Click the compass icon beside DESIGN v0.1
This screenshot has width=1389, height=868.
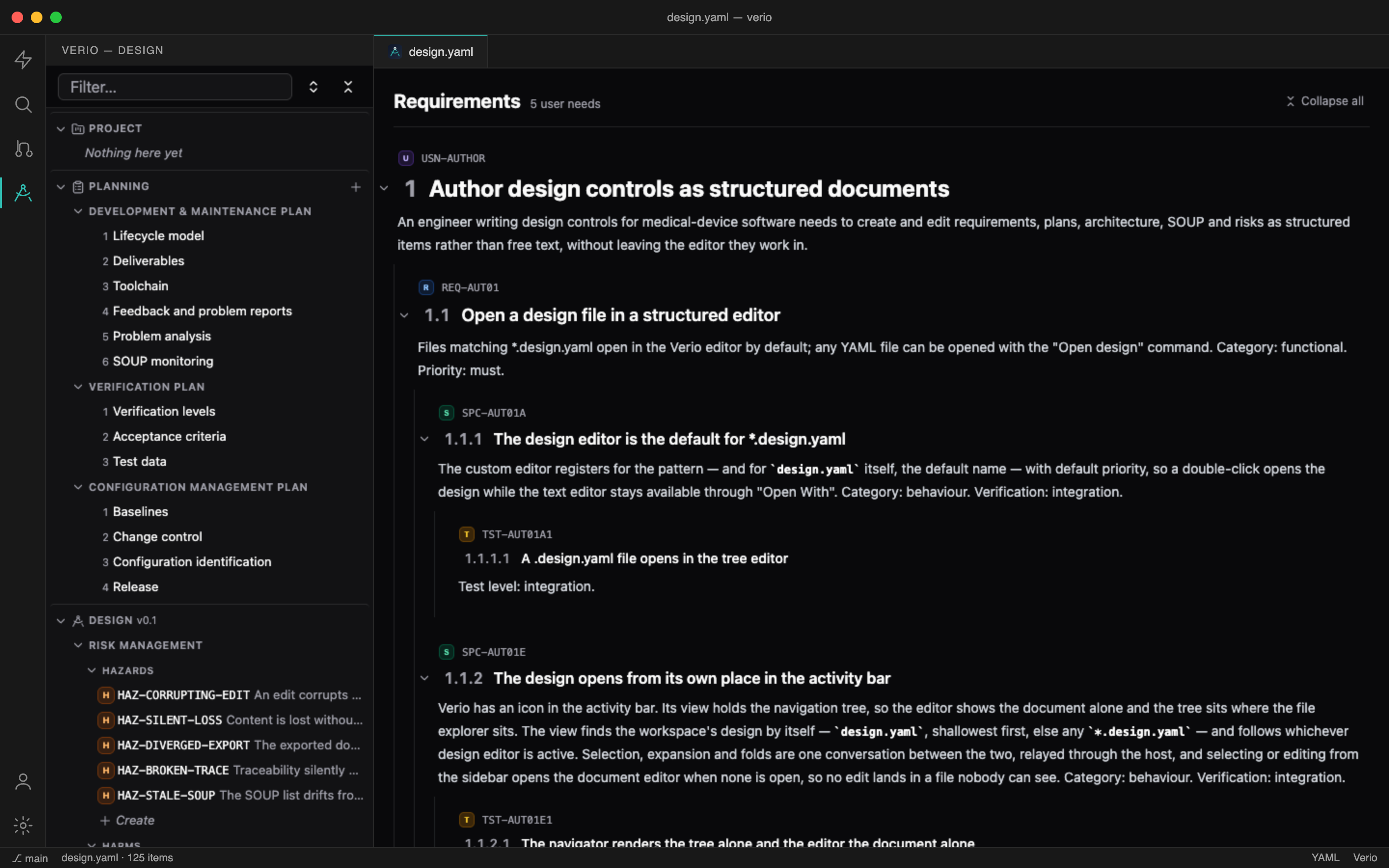coord(78,621)
